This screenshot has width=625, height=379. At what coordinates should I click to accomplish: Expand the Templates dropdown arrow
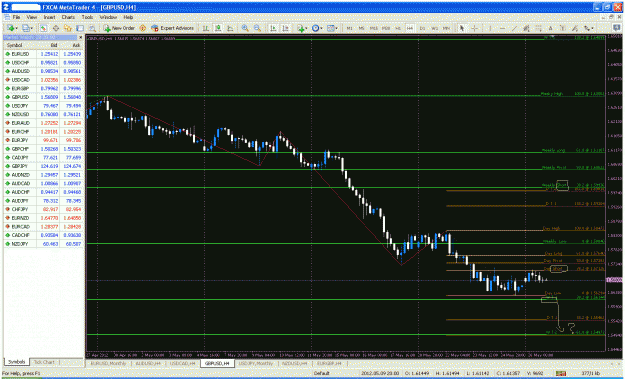point(336,28)
